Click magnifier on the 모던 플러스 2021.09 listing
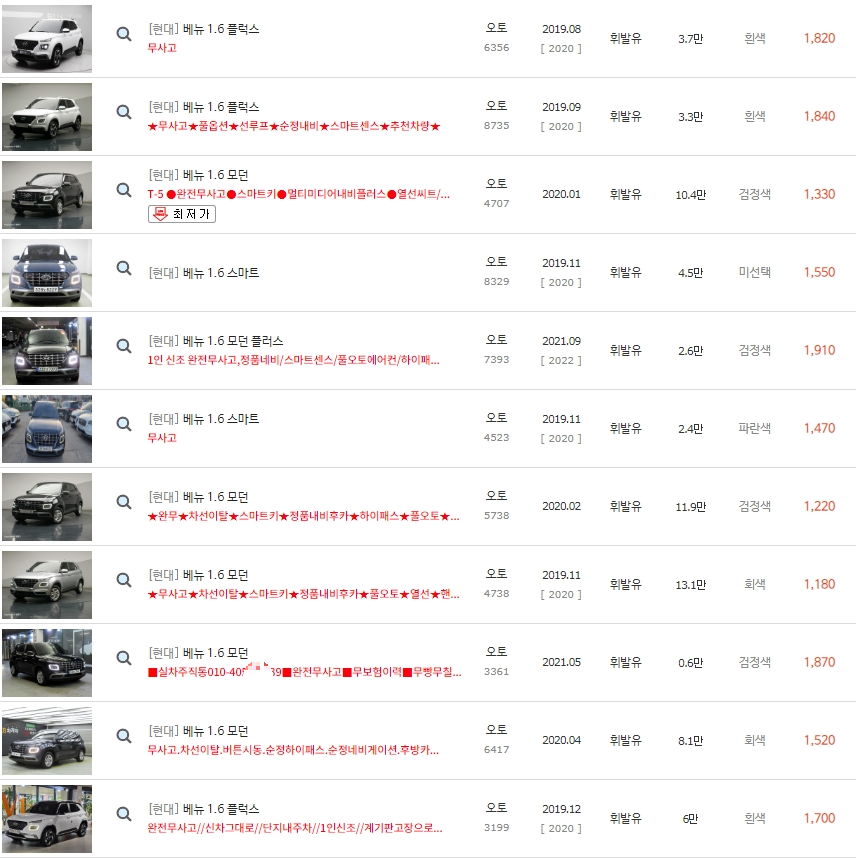 point(123,347)
